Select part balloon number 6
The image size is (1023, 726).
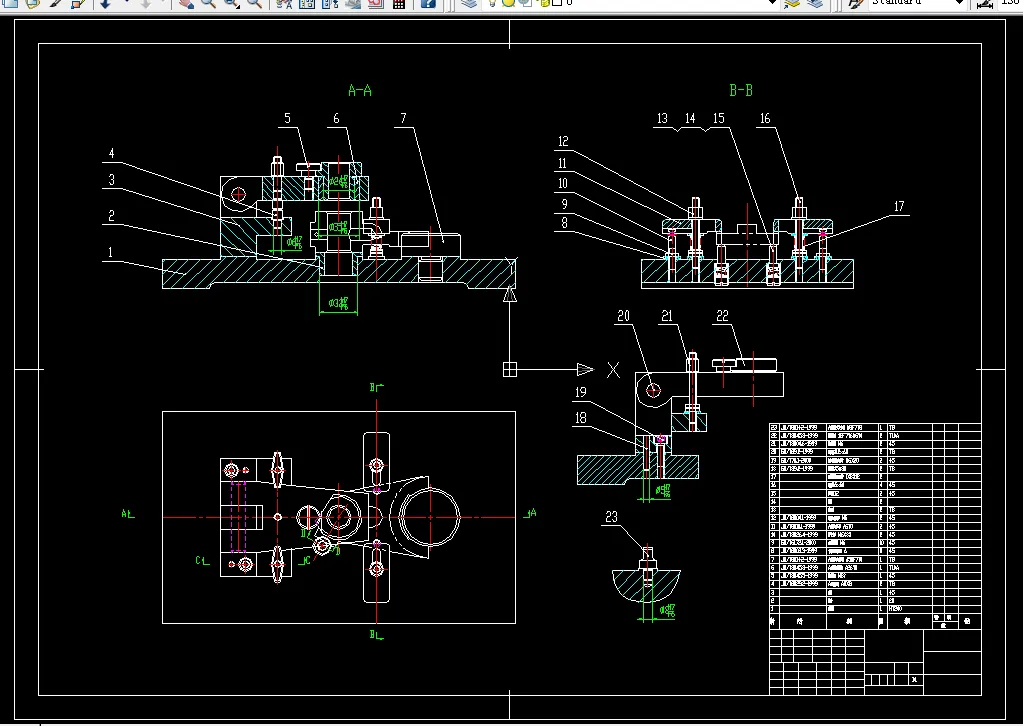click(336, 118)
